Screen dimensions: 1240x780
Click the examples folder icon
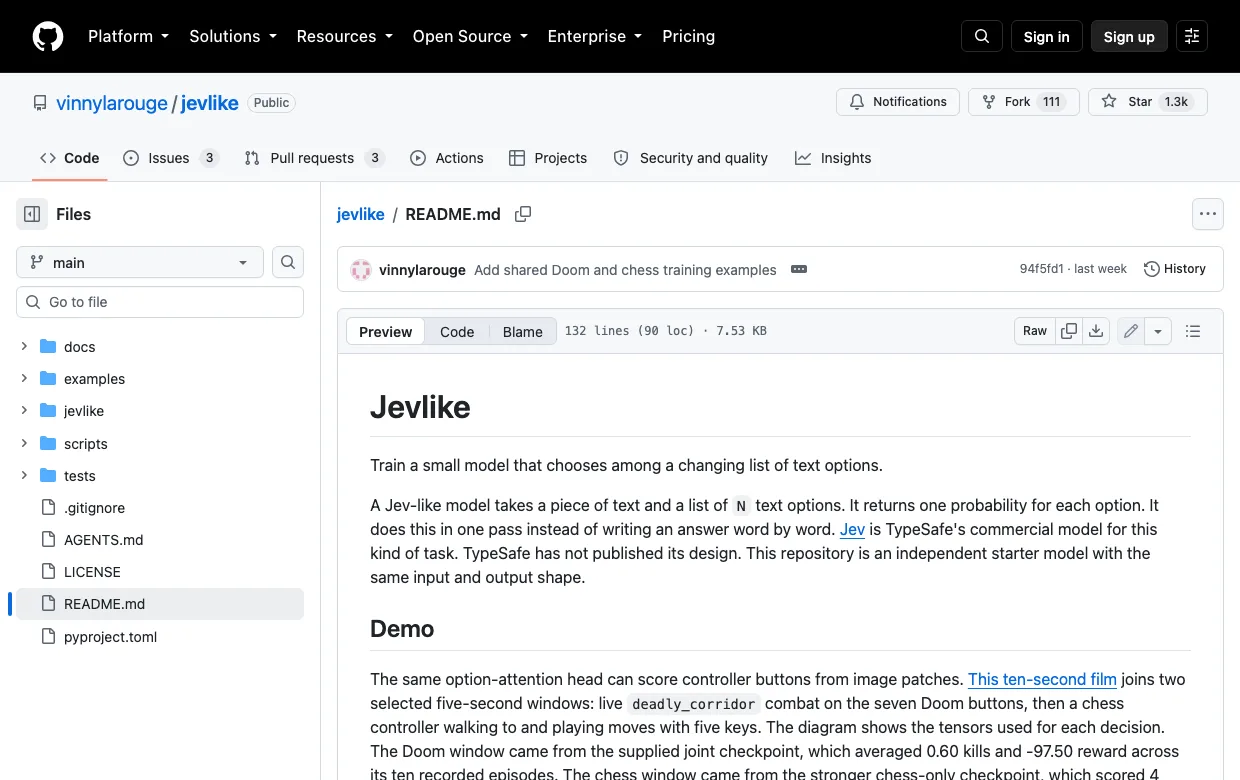click(x=48, y=379)
